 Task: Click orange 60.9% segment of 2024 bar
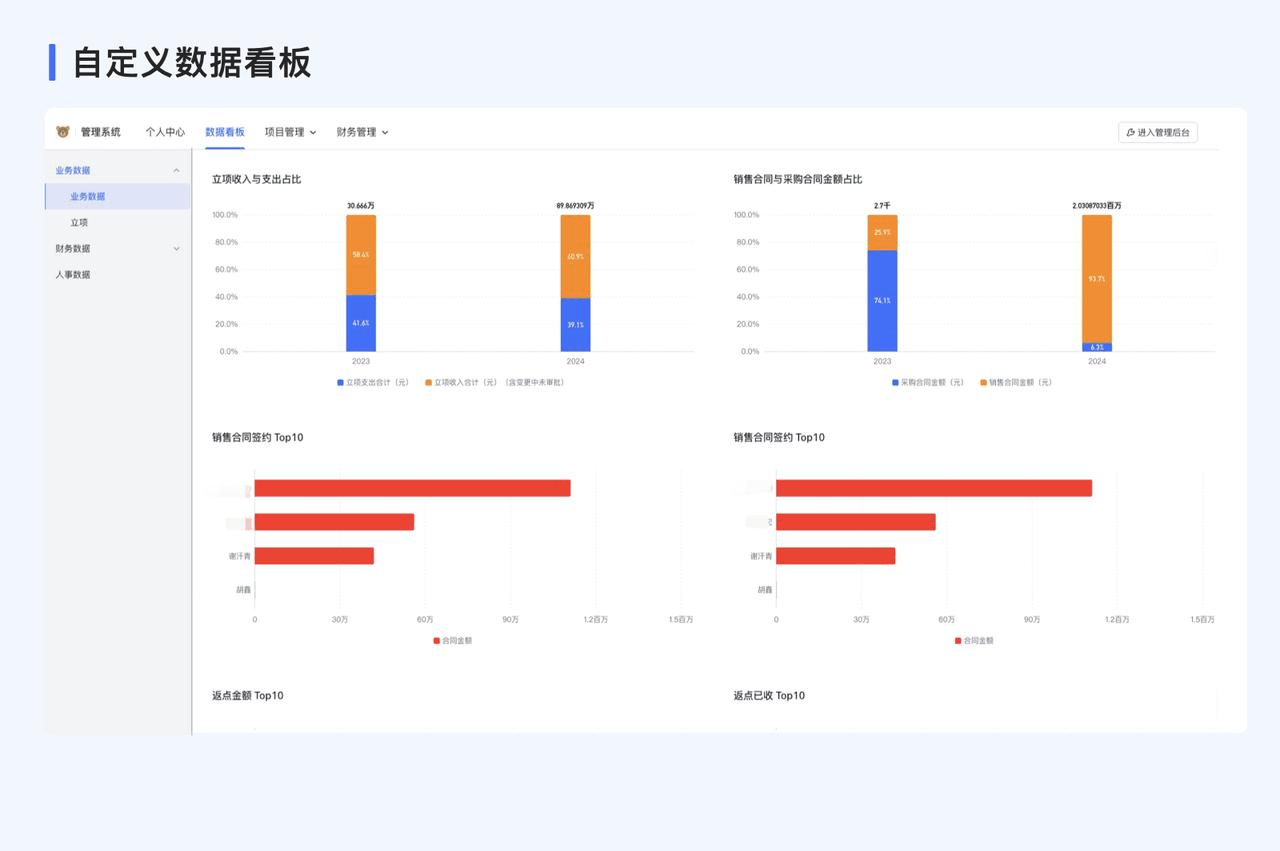tap(575, 256)
